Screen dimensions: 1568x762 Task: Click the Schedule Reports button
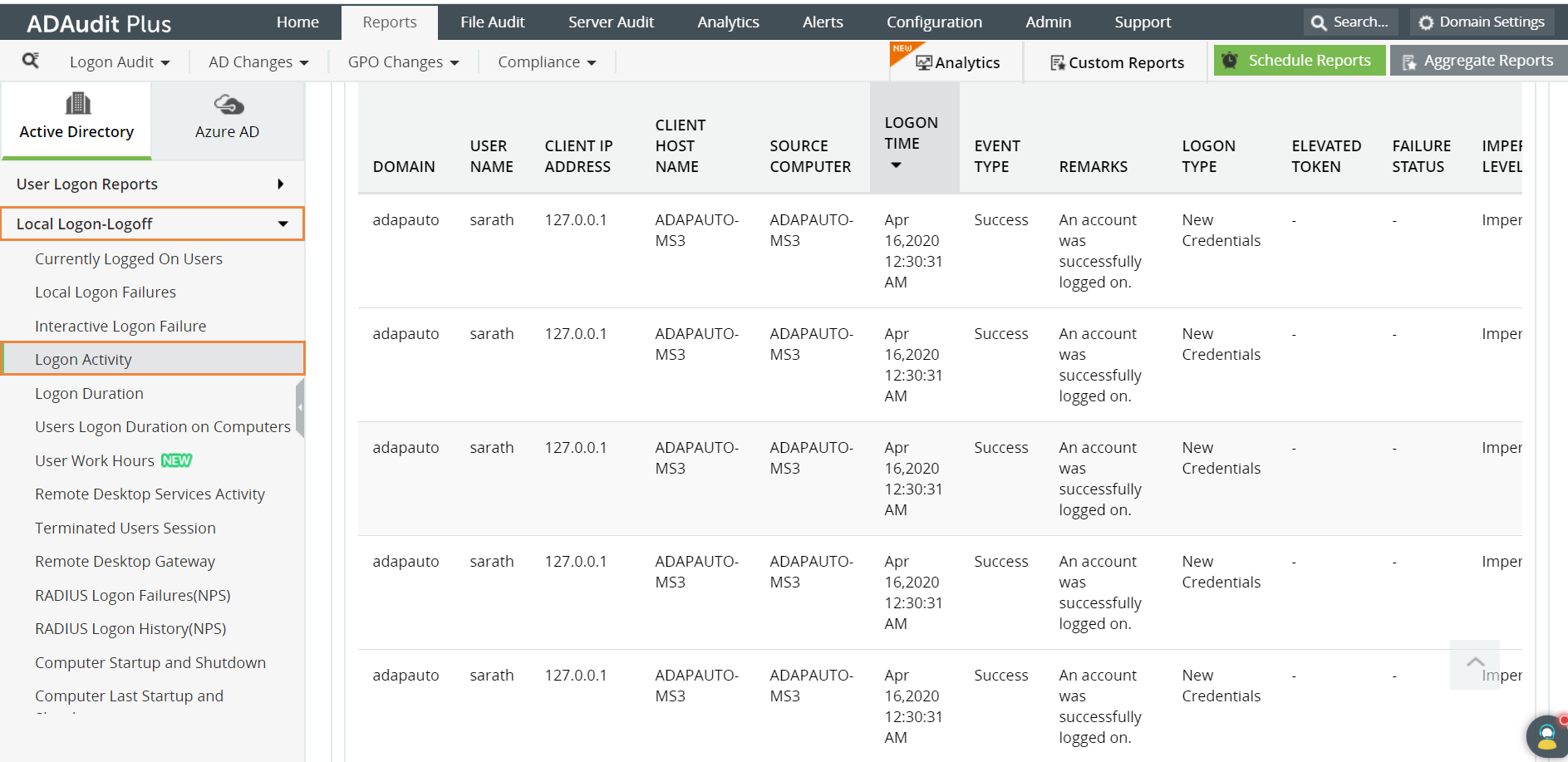tap(1300, 61)
